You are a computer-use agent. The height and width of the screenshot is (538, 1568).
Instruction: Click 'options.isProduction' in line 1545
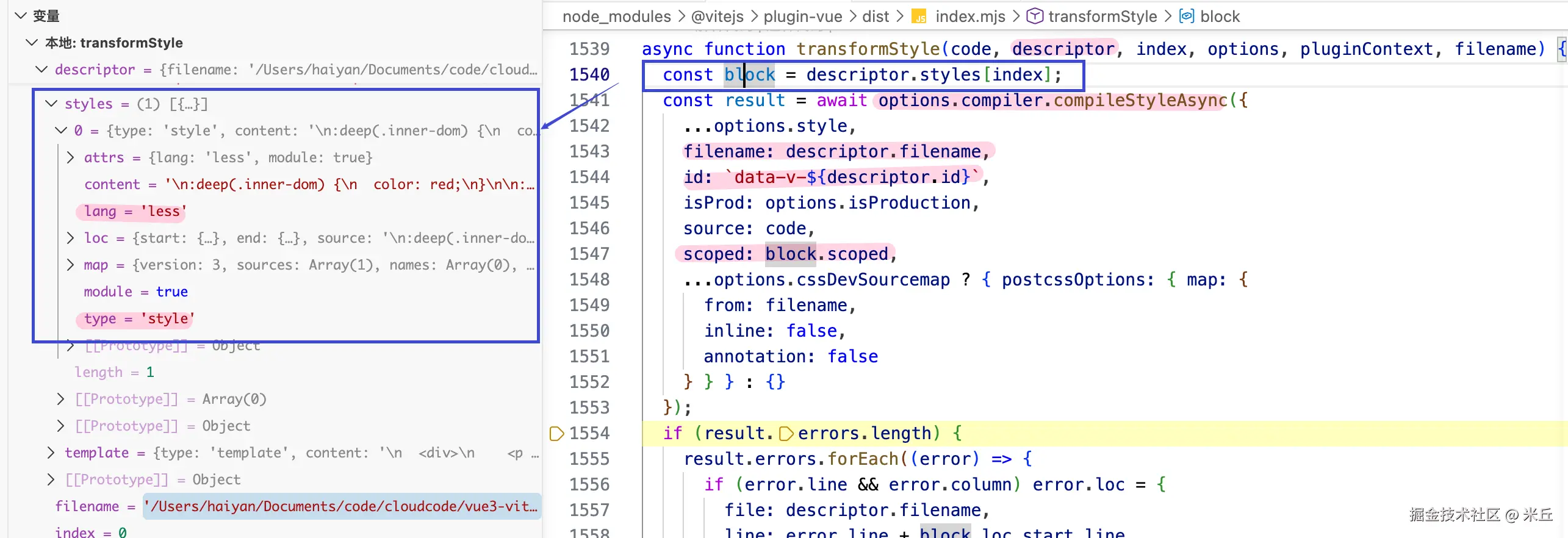[x=868, y=203]
